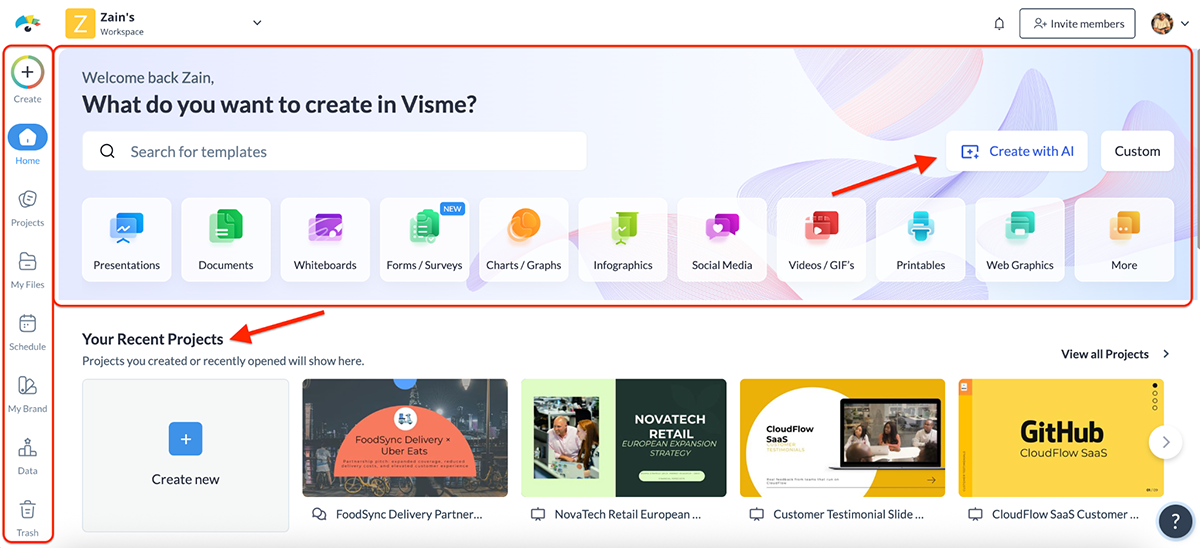Open the Schedule calendar icon
The image size is (1200, 548).
click(27, 324)
